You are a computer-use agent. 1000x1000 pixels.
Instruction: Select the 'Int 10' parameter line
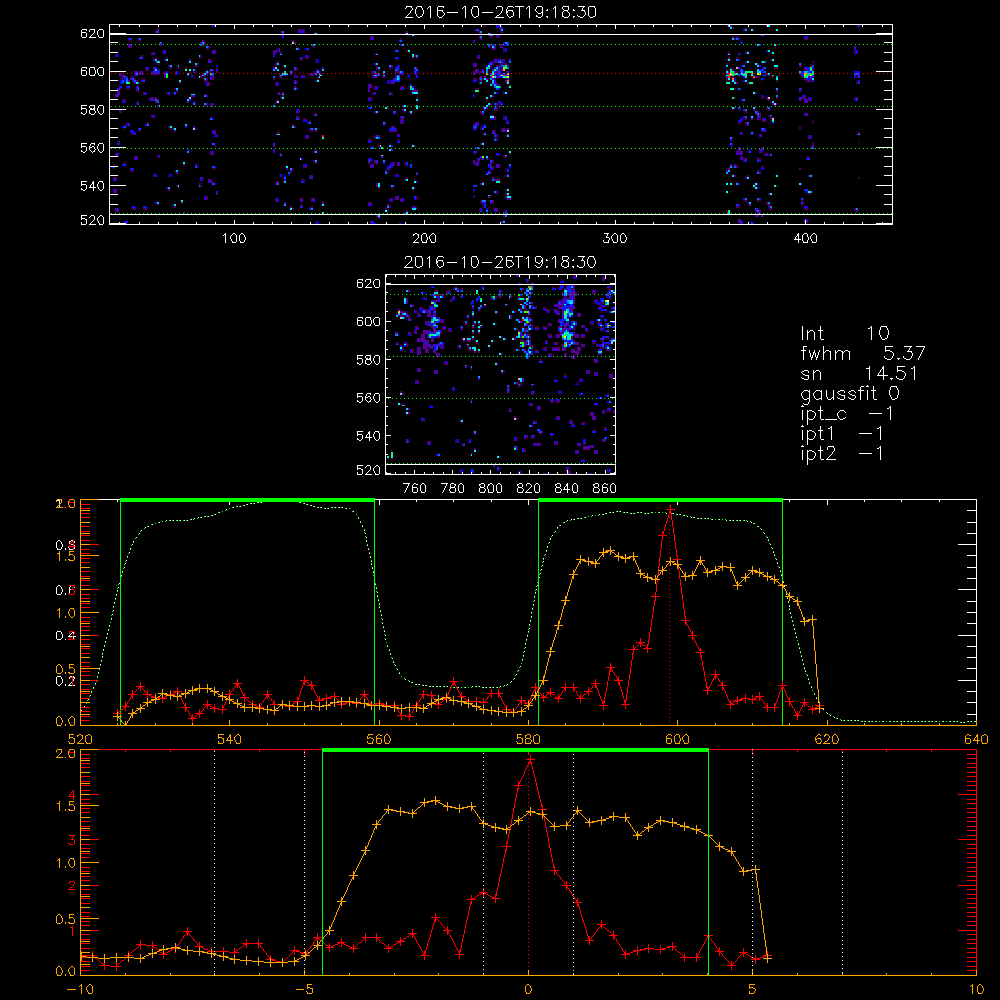[x=845, y=334]
